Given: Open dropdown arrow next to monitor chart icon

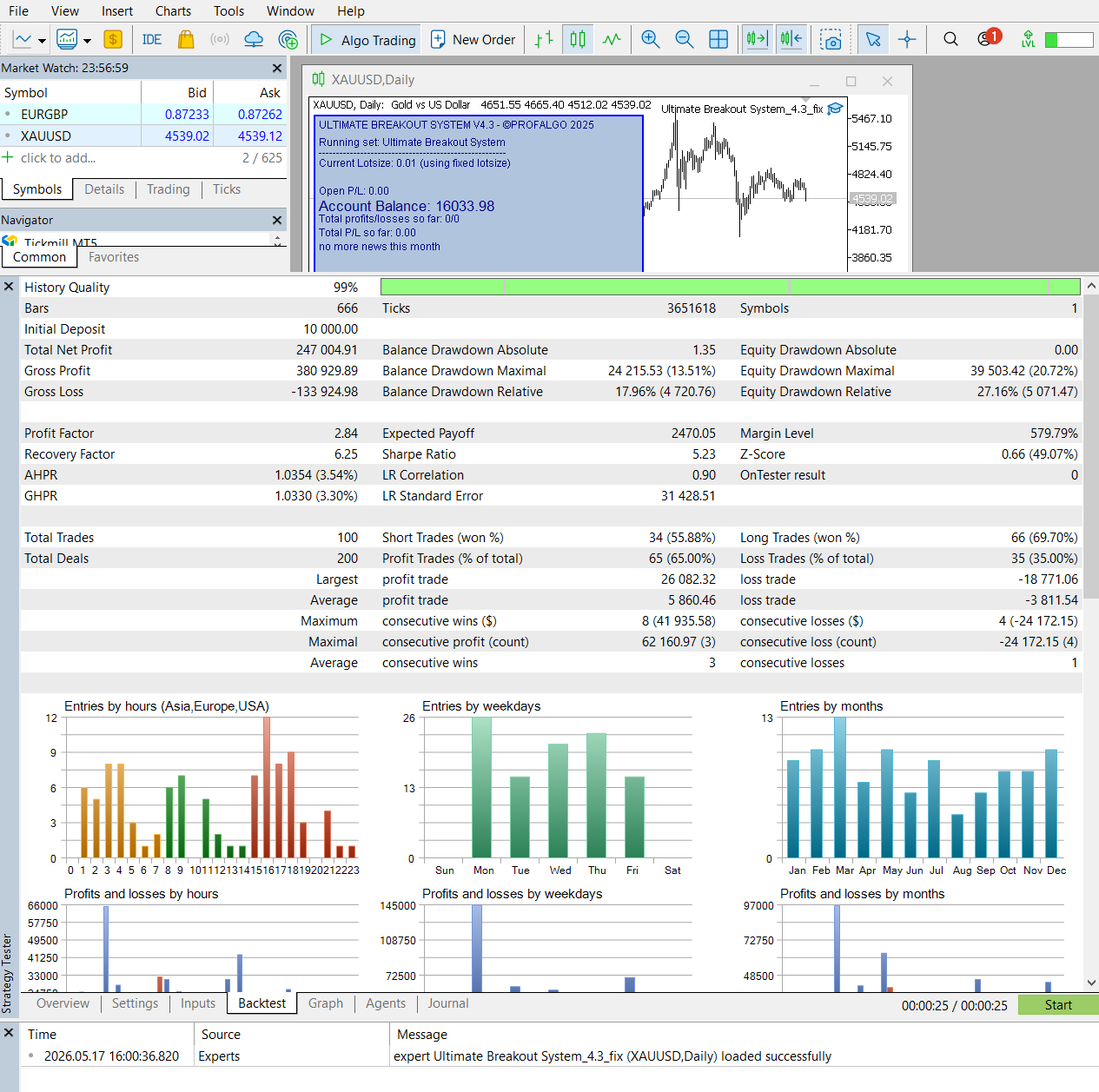Looking at the screenshot, I should pos(87,40).
